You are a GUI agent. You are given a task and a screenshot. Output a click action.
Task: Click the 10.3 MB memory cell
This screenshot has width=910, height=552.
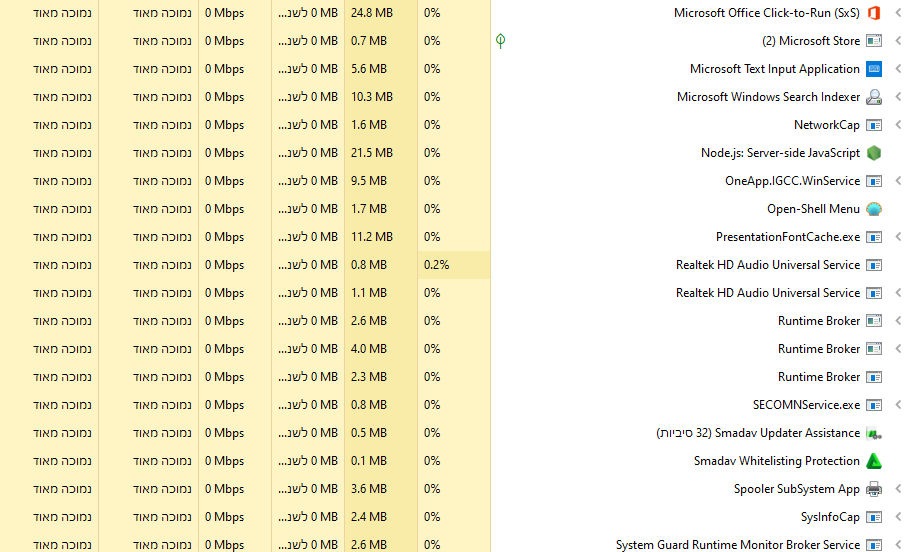tap(381, 97)
